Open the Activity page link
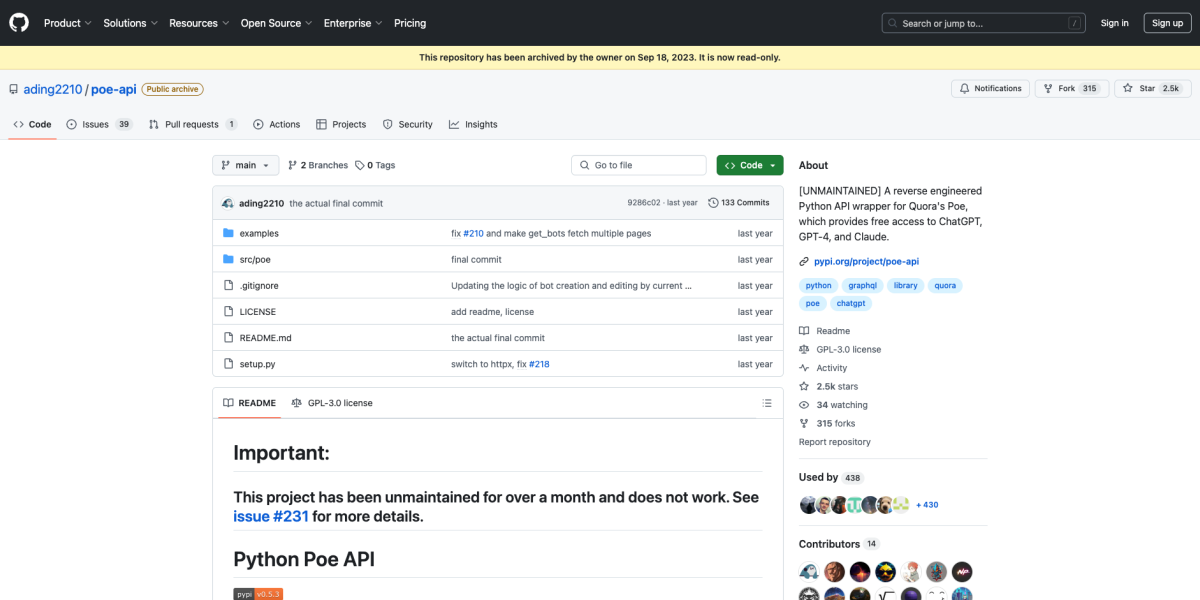The width and height of the screenshot is (1200, 600). pyautogui.click(x=831, y=368)
